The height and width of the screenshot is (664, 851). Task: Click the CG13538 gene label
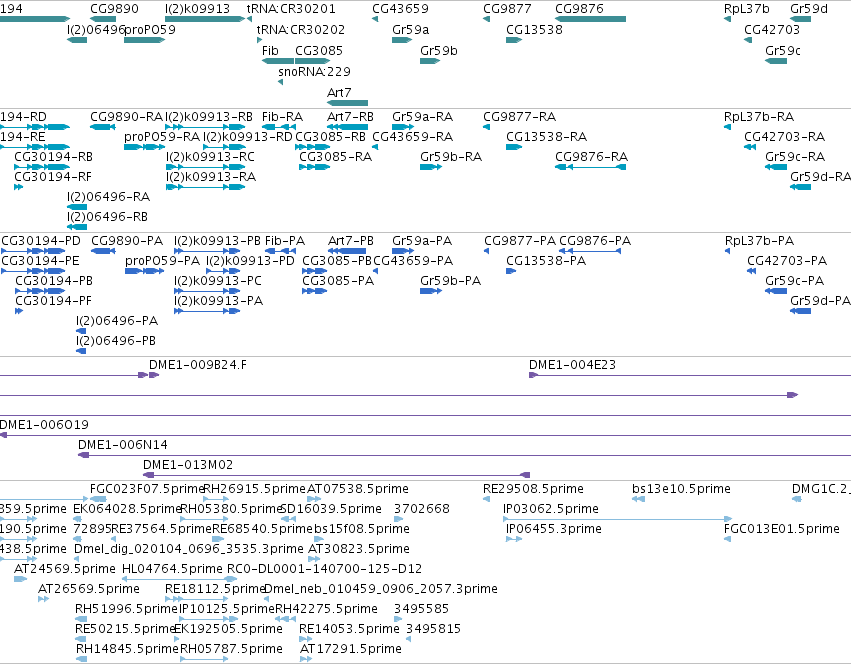pos(534,29)
